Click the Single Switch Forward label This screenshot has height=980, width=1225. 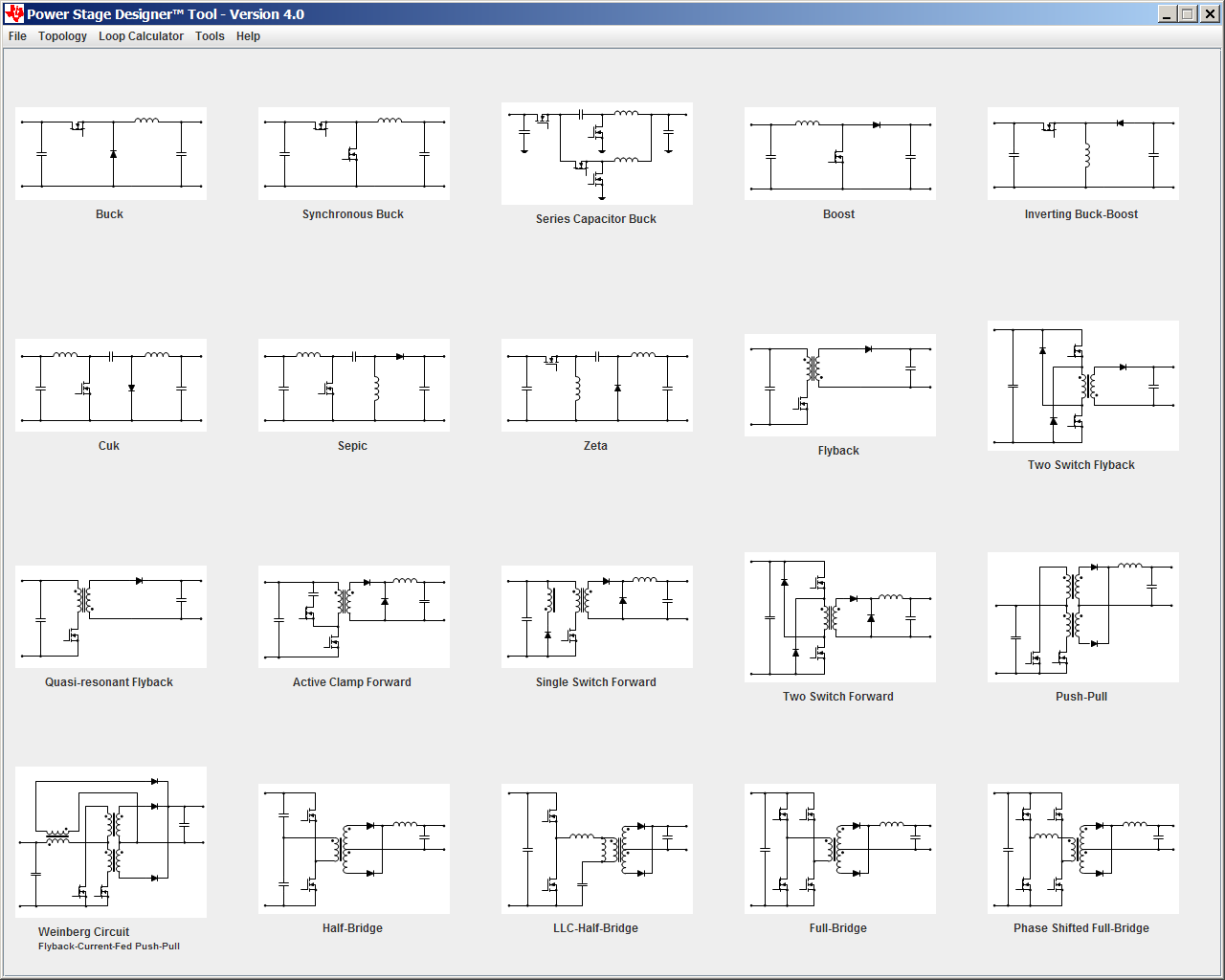click(x=596, y=682)
